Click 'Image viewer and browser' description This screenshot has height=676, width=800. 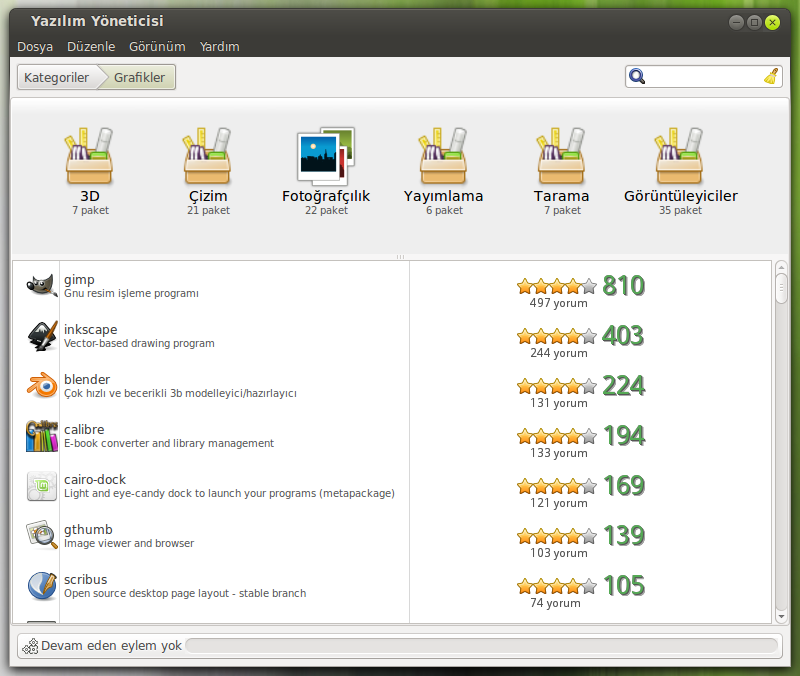(129, 543)
